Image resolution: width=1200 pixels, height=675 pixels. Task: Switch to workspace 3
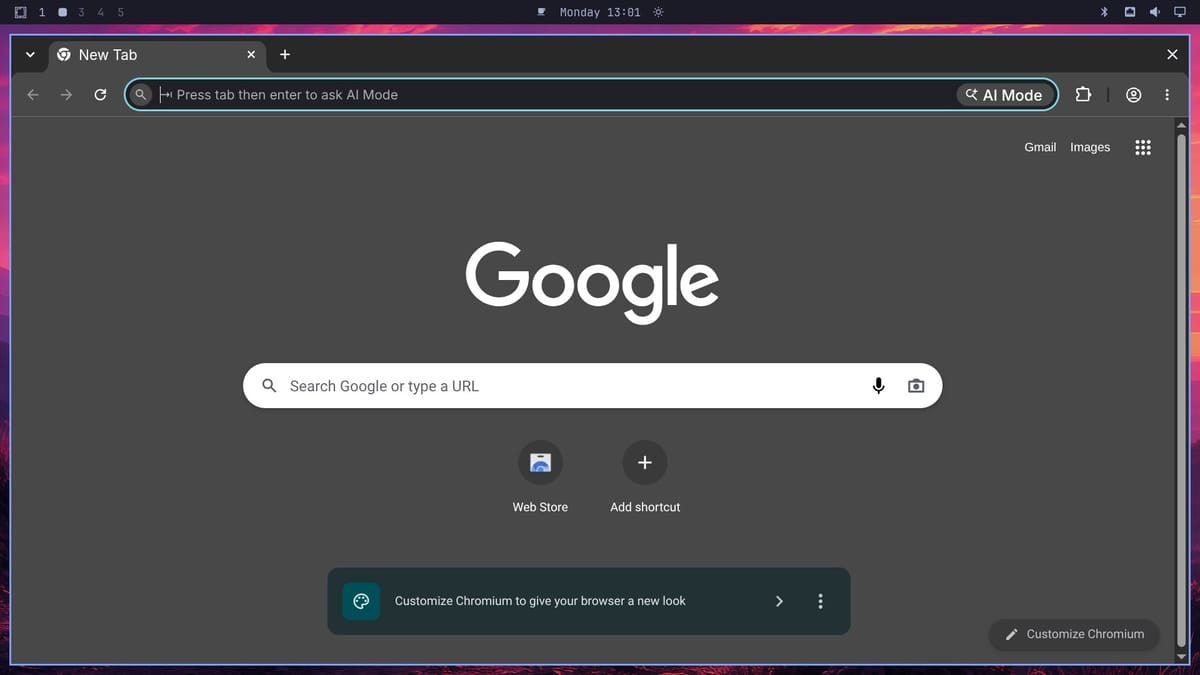pyautogui.click(x=81, y=12)
